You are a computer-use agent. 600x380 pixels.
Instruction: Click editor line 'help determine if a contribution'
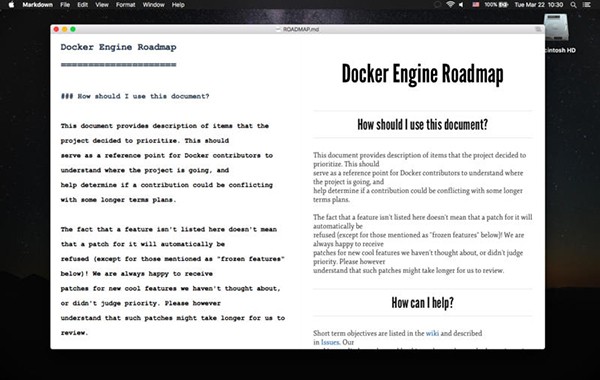[x=166, y=185]
